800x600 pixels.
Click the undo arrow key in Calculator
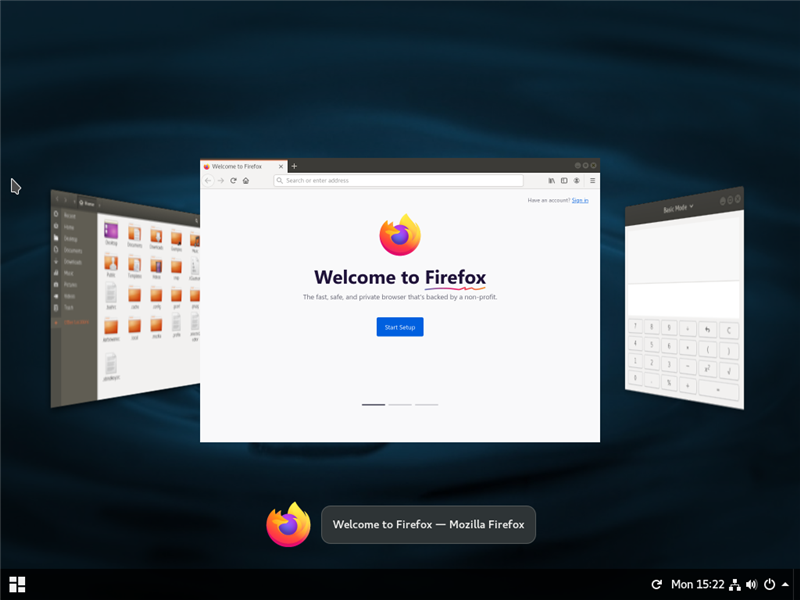pos(707,330)
